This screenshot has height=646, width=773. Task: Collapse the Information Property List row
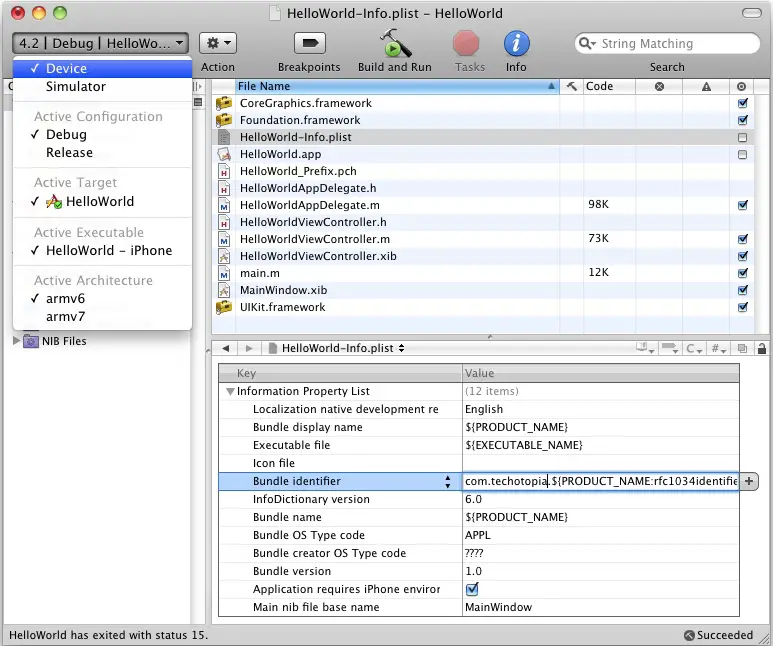coord(230,391)
